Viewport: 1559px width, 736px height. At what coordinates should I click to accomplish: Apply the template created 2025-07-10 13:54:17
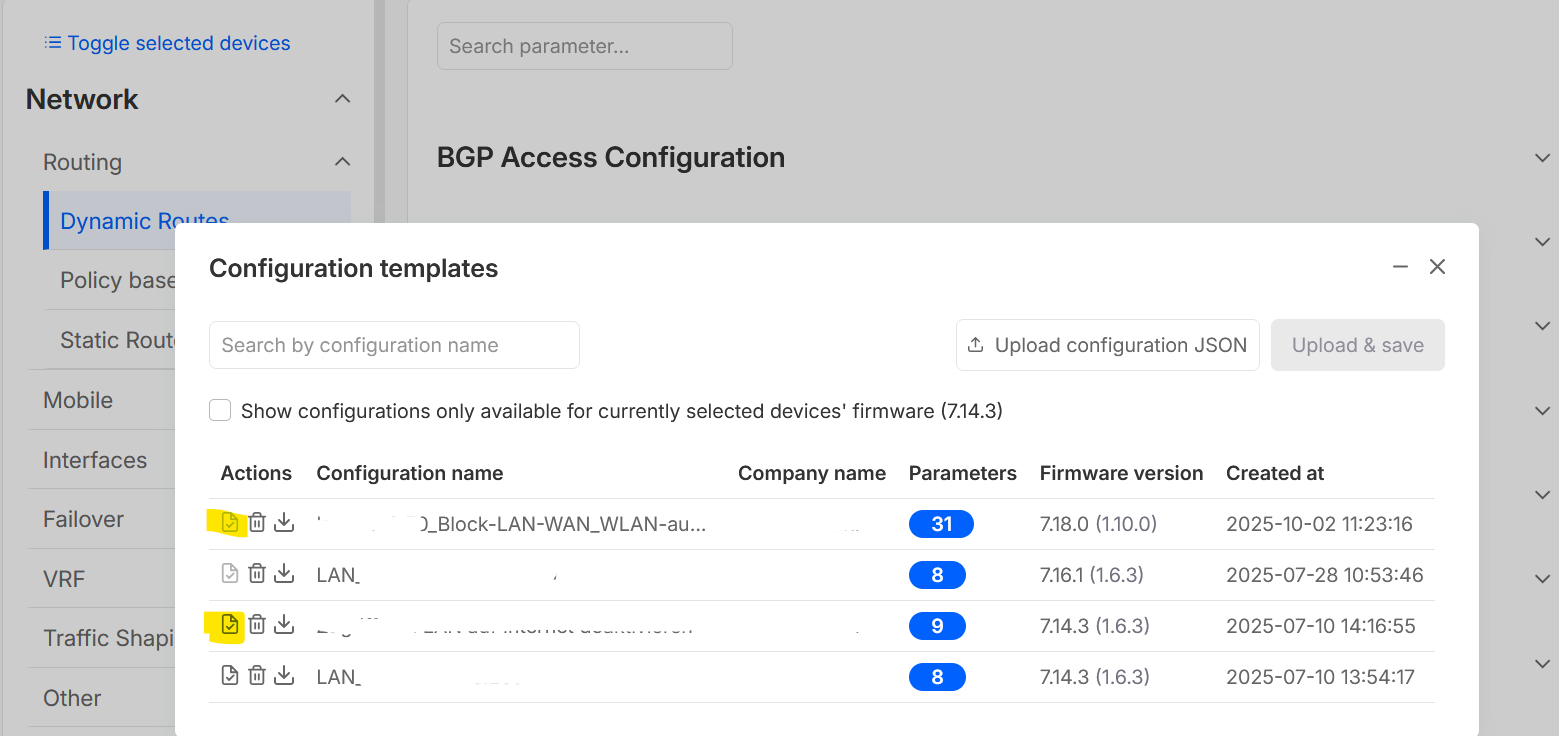(x=230, y=677)
